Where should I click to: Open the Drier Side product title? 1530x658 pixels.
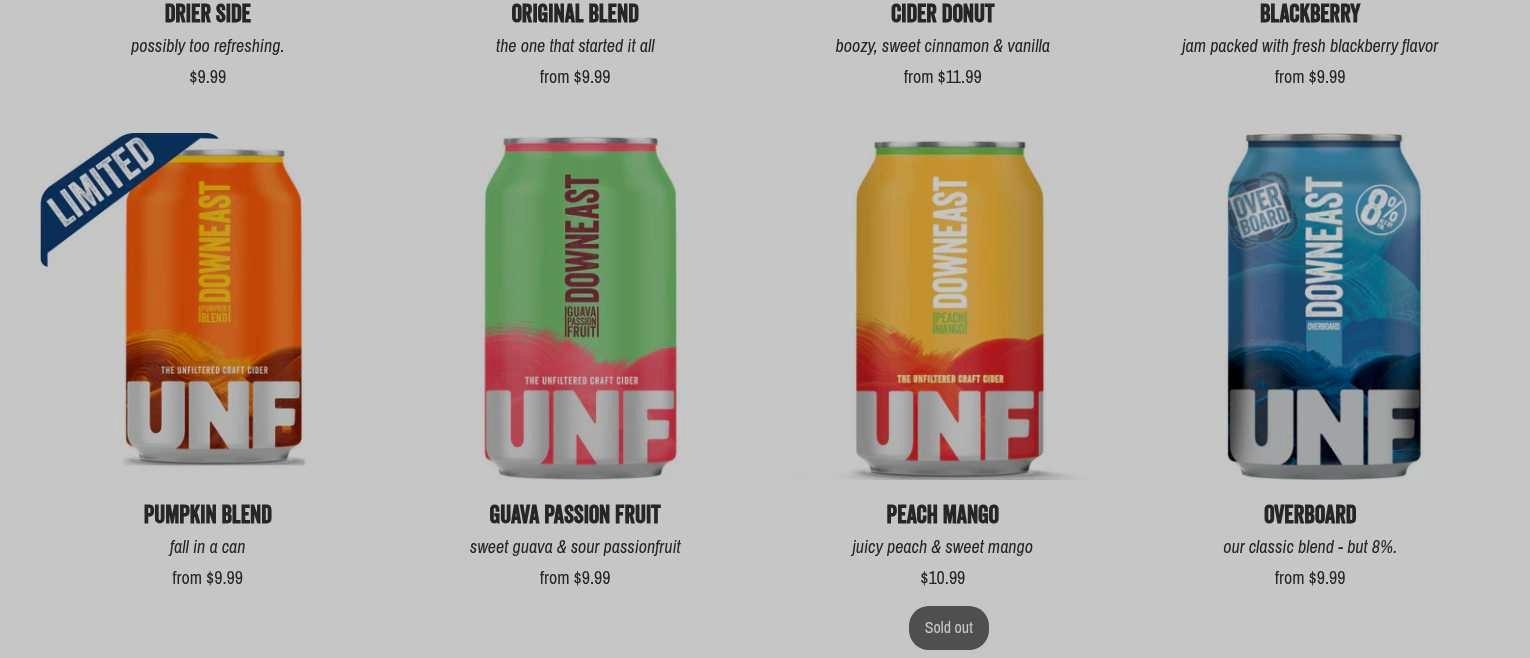point(208,14)
